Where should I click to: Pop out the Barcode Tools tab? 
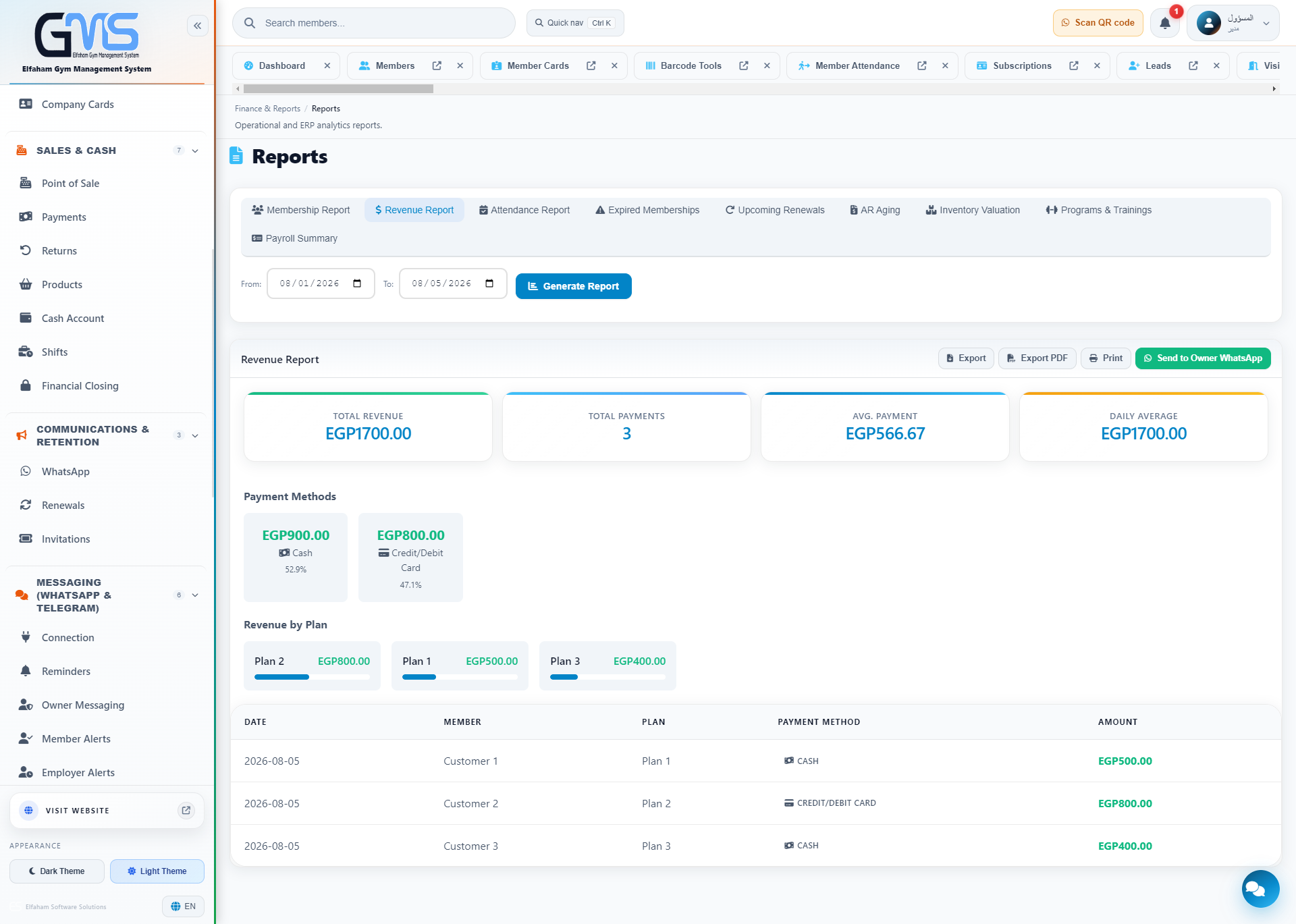(743, 65)
